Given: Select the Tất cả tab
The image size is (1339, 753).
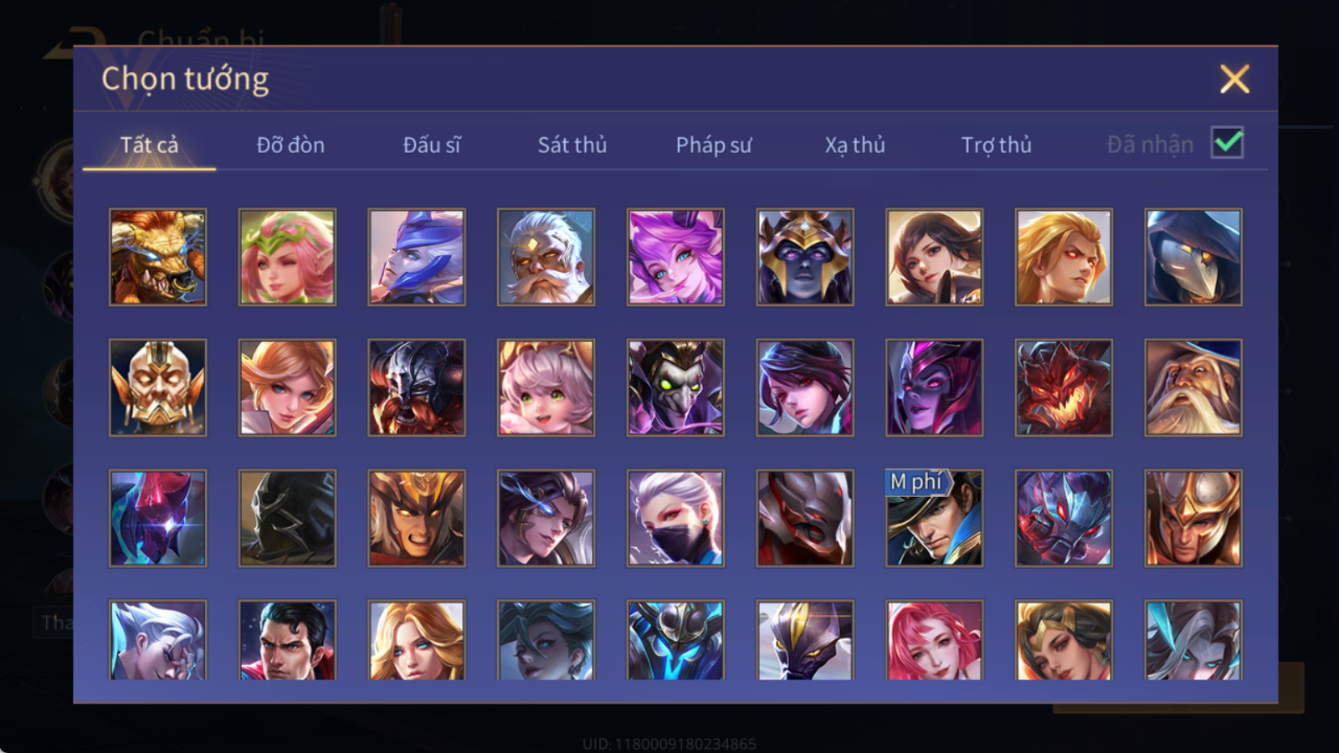Looking at the screenshot, I should click(x=149, y=145).
